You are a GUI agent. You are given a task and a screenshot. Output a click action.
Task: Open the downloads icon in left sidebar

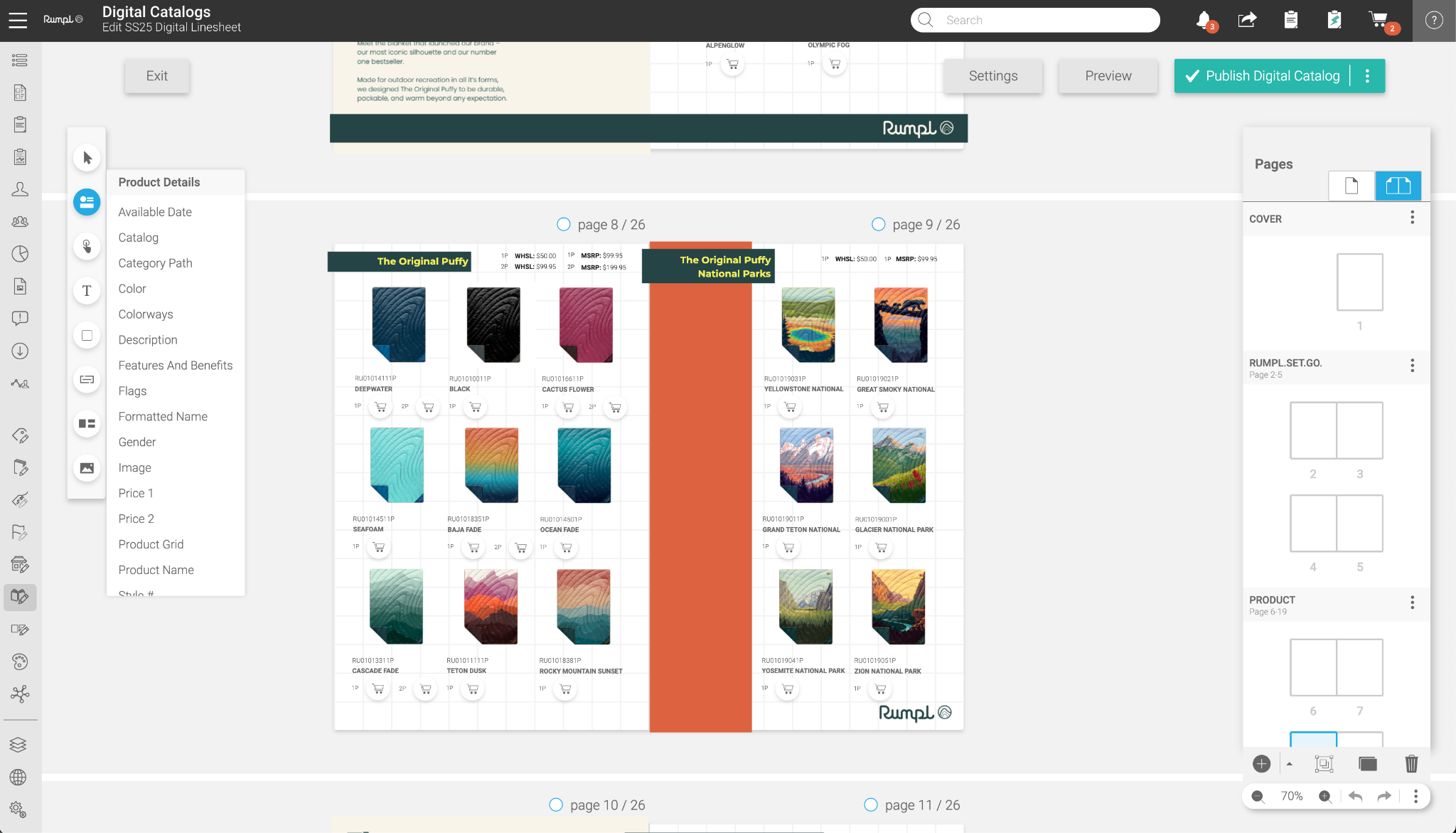[x=20, y=351]
